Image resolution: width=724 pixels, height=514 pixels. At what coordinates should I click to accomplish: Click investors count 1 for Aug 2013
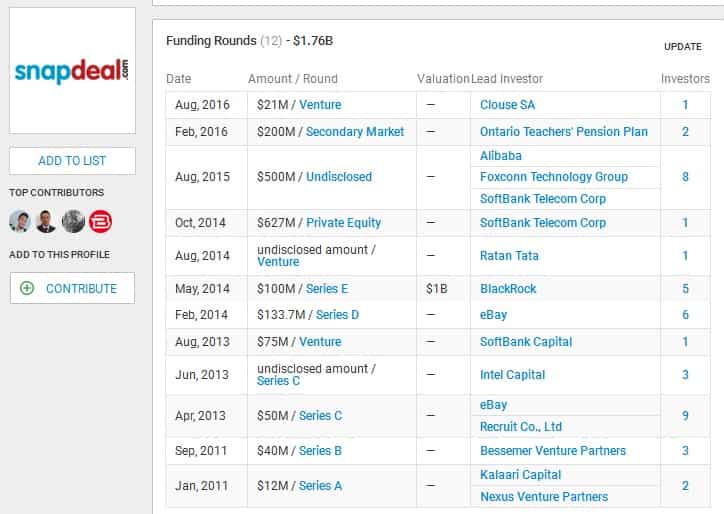685,342
